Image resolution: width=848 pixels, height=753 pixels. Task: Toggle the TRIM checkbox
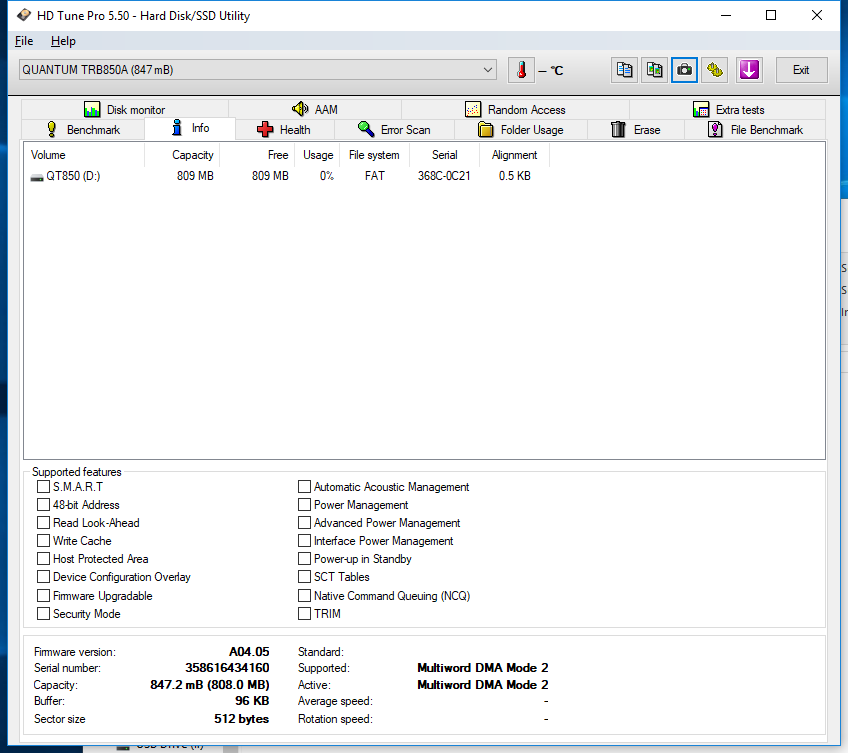pyautogui.click(x=304, y=613)
